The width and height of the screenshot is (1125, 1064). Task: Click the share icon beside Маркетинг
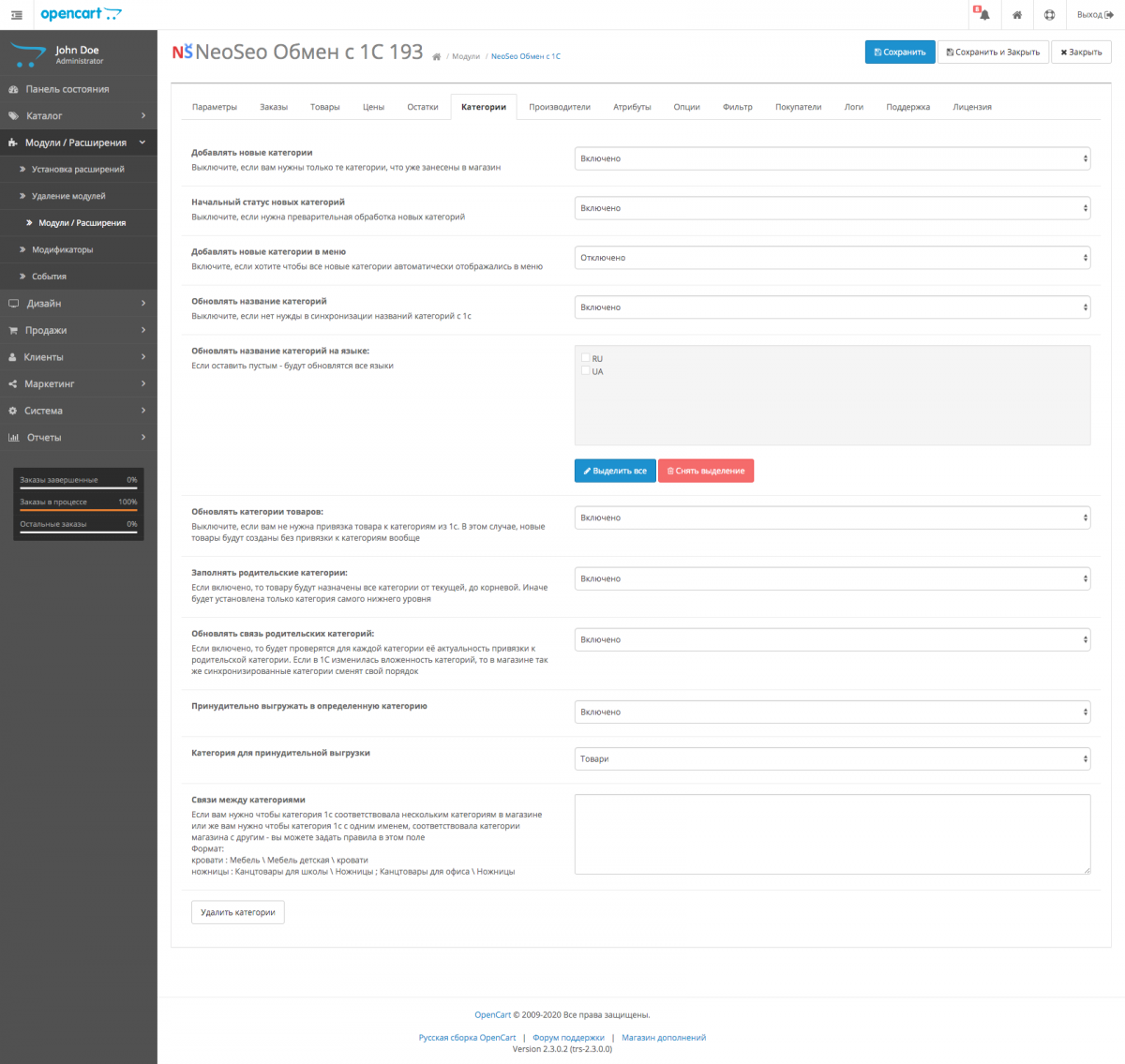(13, 384)
